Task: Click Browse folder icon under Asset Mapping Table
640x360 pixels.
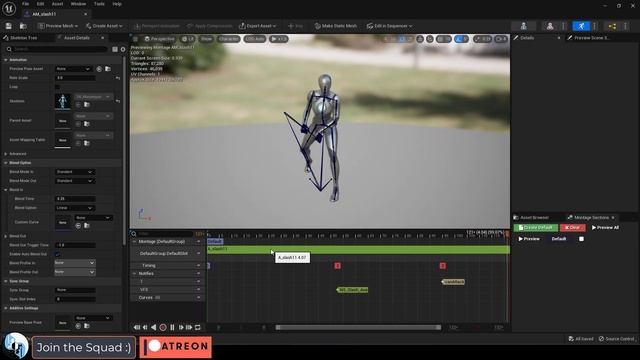Action: pyautogui.click(x=87, y=143)
